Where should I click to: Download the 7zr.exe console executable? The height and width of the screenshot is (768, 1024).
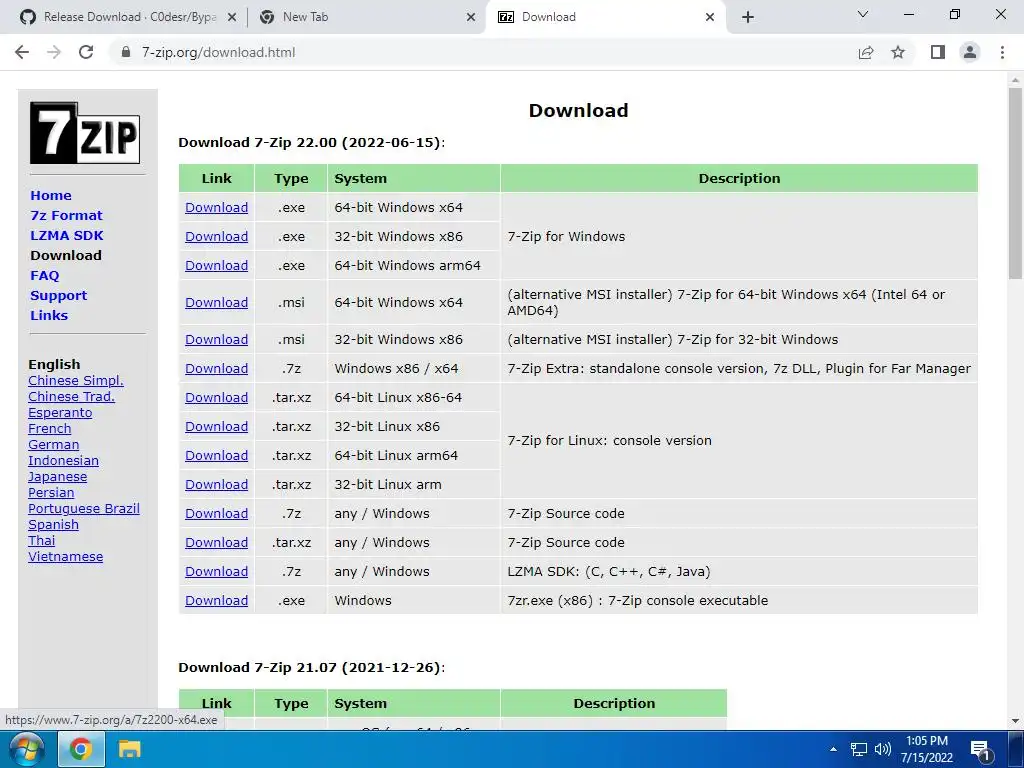click(216, 601)
